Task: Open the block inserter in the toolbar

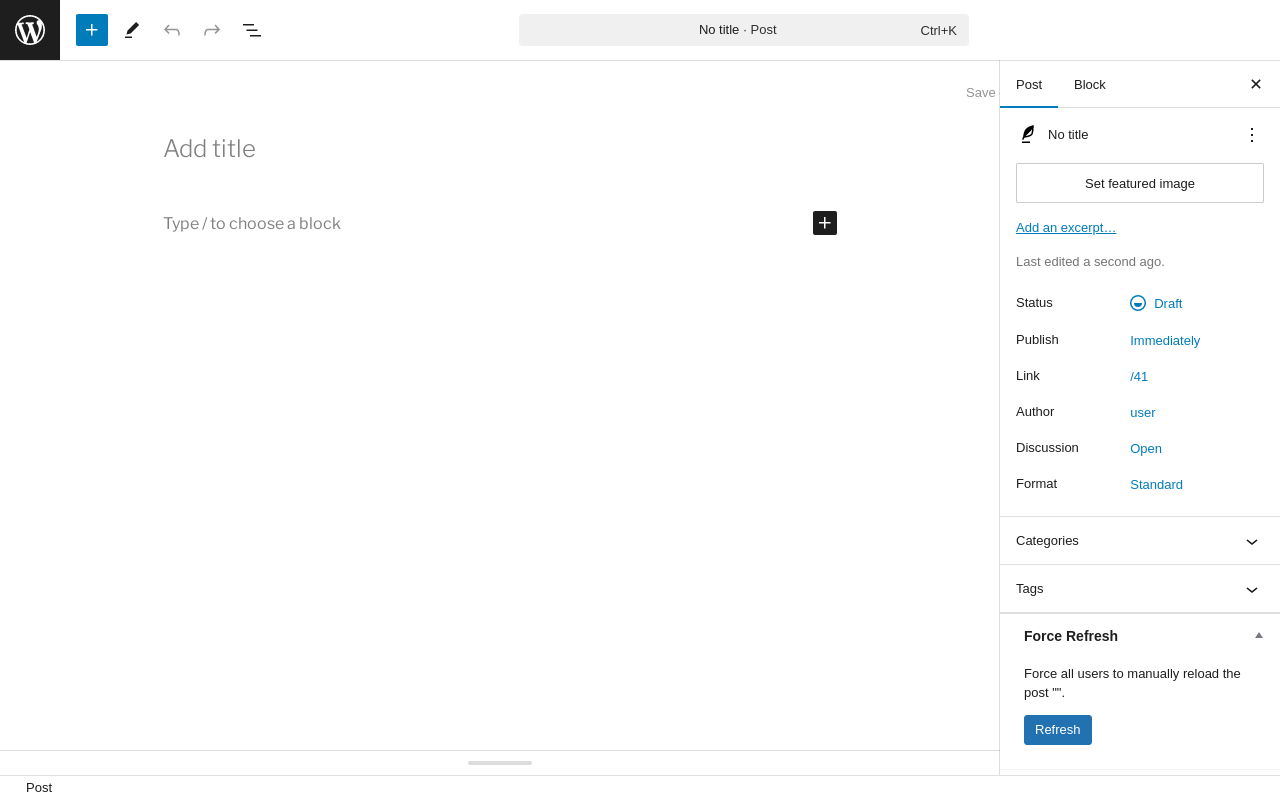Action: (x=92, y=30)
